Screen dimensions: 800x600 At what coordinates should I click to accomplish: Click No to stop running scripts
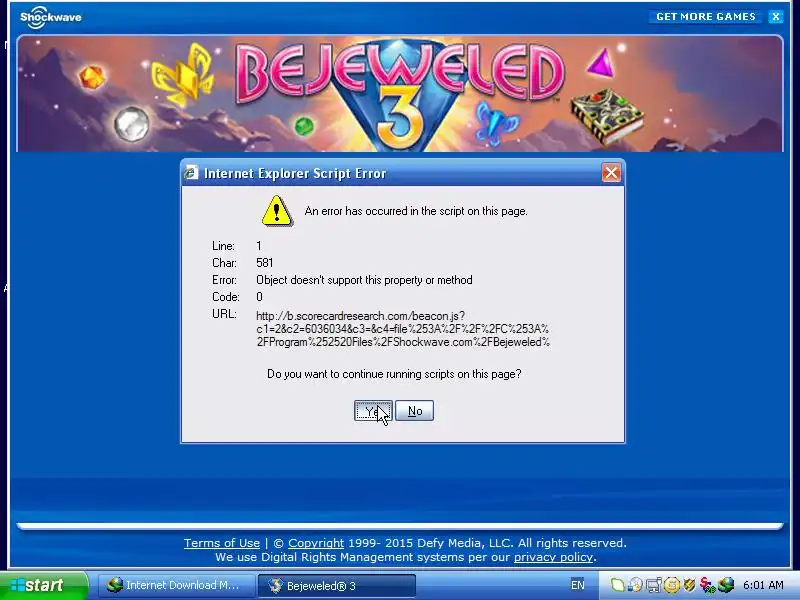(415, 411)
